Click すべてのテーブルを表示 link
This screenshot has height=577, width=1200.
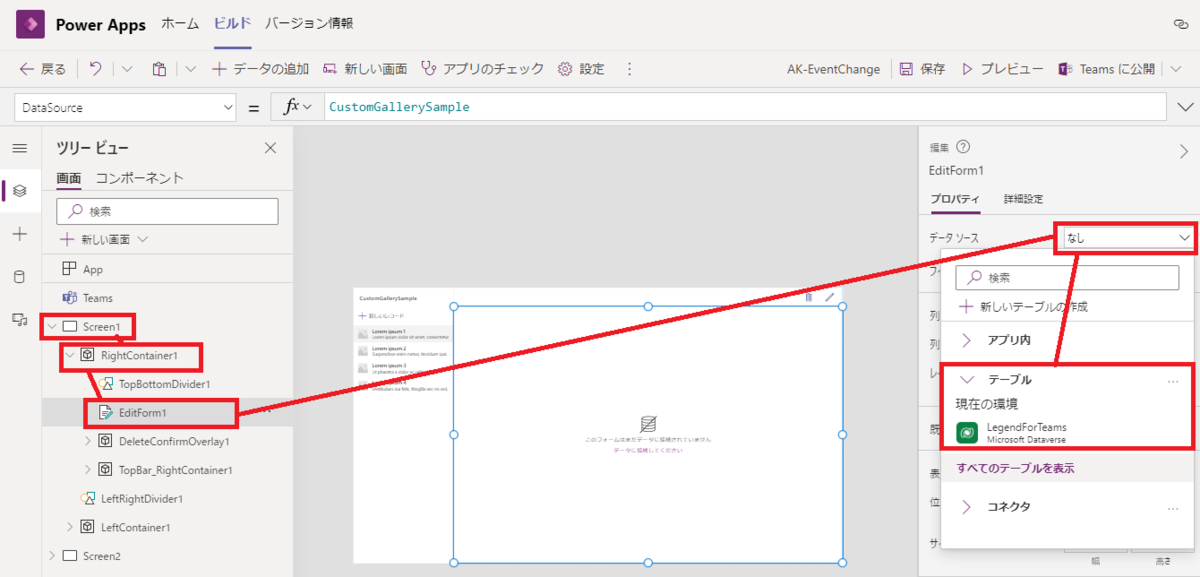click(x=1016, y=468)
